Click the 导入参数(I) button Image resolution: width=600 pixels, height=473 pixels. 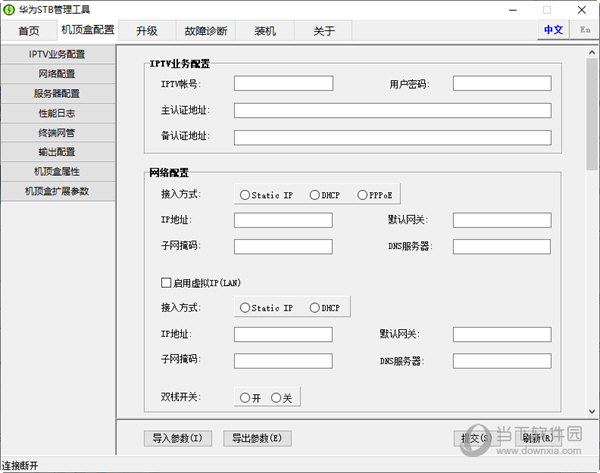[x=178, y=438]
